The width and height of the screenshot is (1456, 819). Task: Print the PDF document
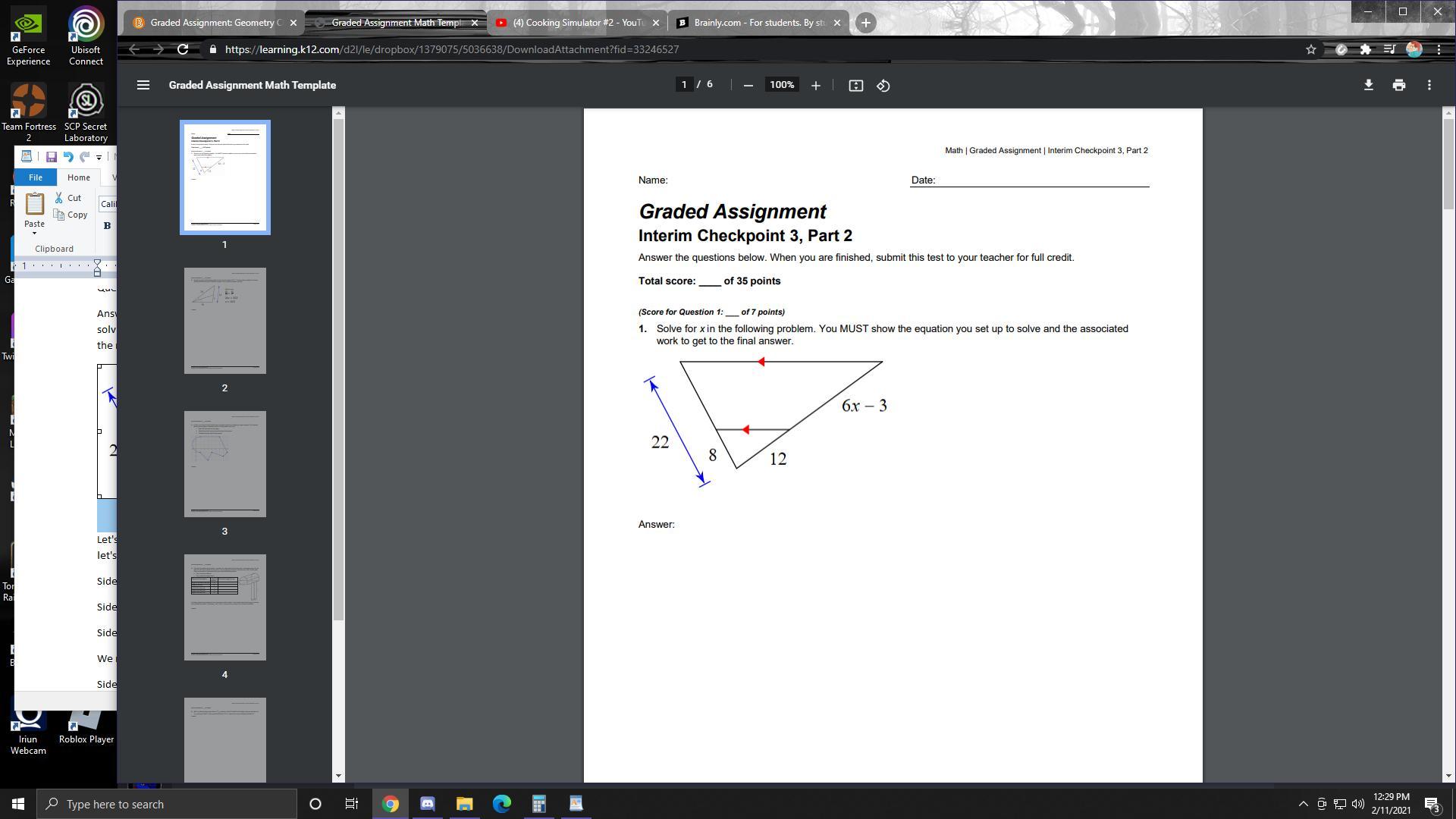coord(1398,85)
